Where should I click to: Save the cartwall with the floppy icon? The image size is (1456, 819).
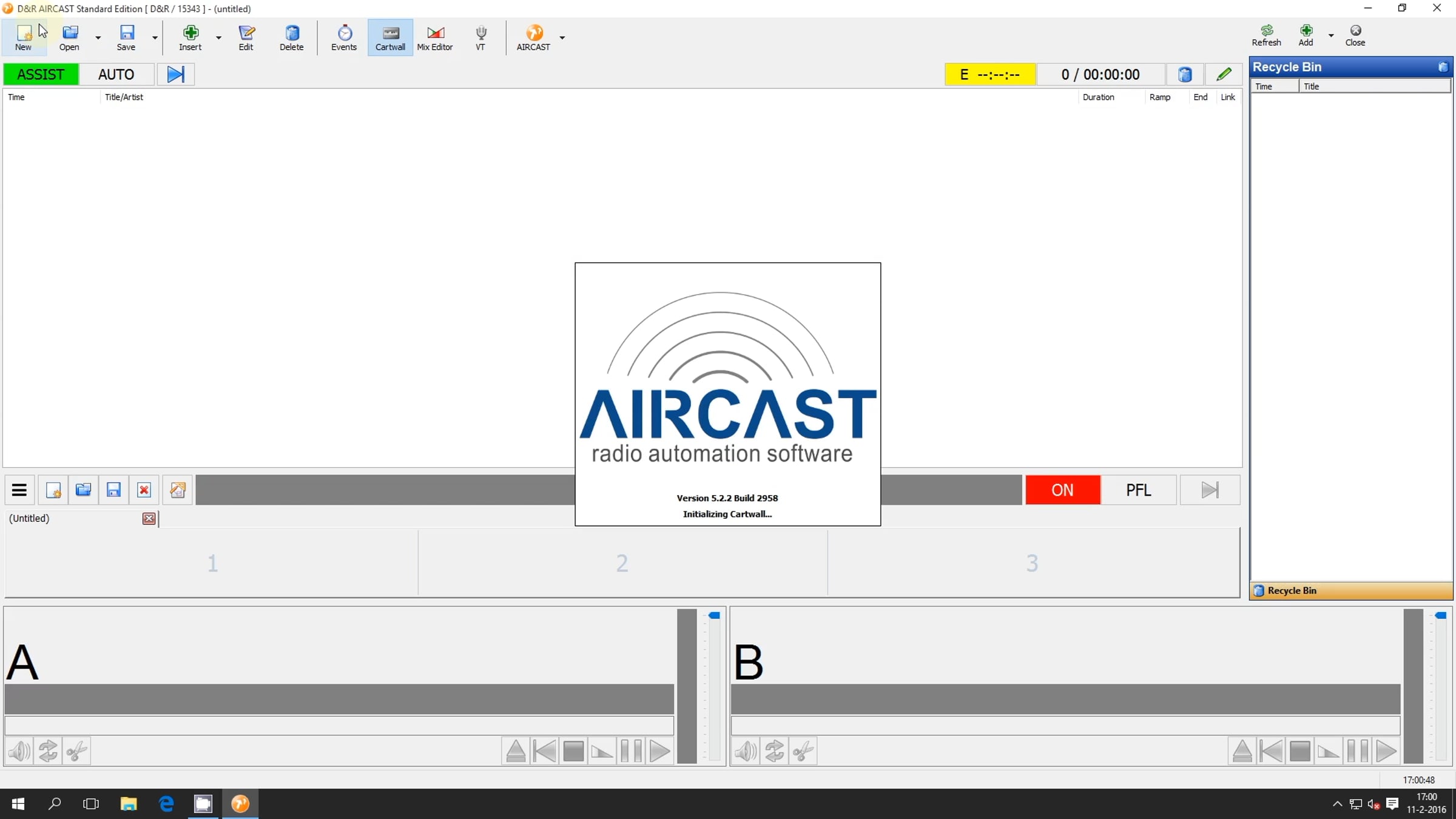pos(113,490)
